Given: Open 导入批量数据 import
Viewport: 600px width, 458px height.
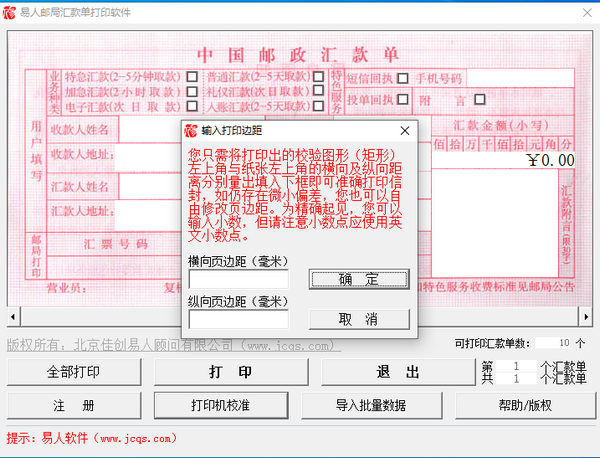Looking at the screenshot, I should point(371,406).
